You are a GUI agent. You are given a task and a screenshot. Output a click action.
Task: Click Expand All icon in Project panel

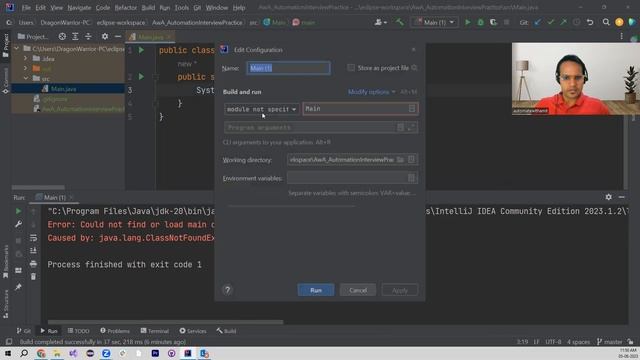coord(75,37)
